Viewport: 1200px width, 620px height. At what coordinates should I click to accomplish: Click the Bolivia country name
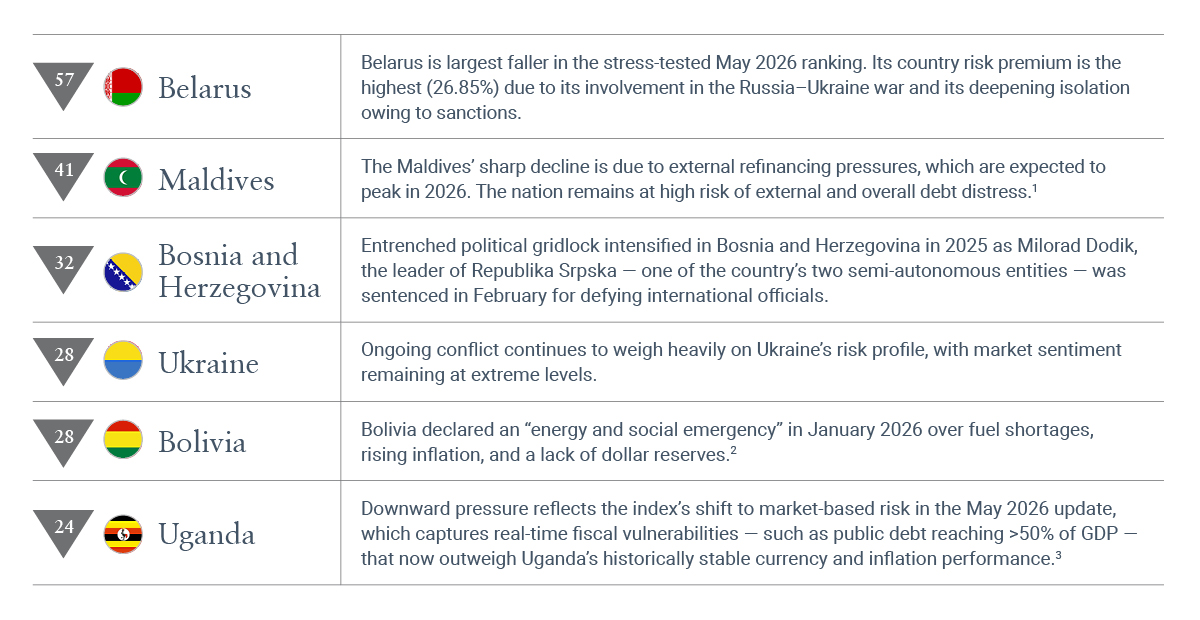[x=202, y=442]
